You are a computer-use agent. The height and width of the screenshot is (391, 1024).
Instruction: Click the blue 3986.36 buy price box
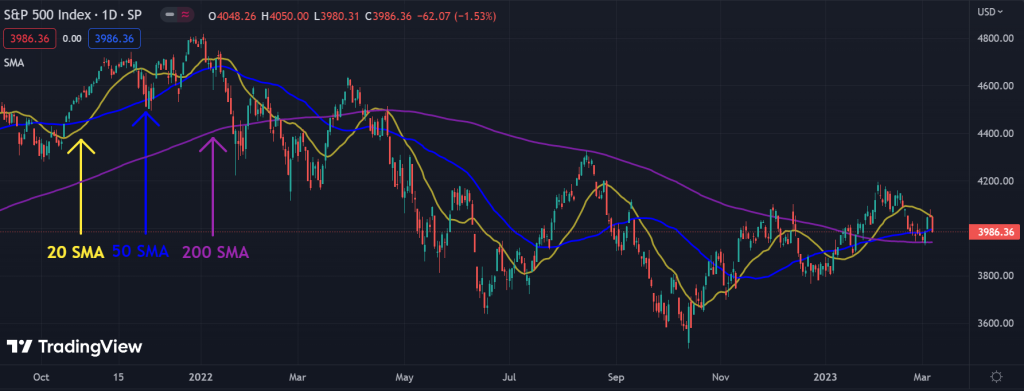point(114,39)
